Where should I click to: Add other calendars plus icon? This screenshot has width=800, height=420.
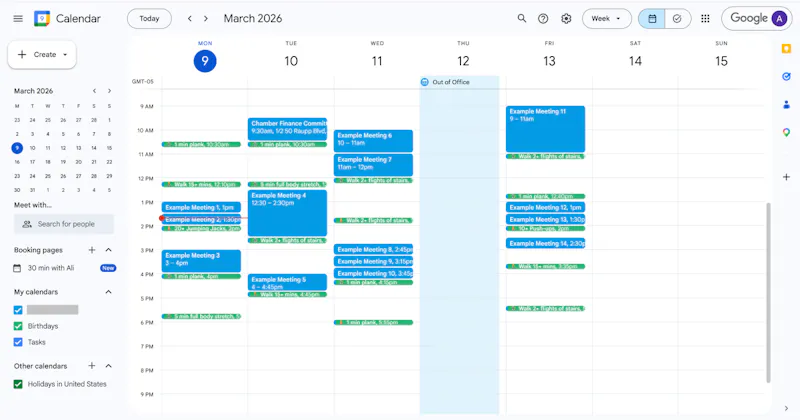point(92,366)
